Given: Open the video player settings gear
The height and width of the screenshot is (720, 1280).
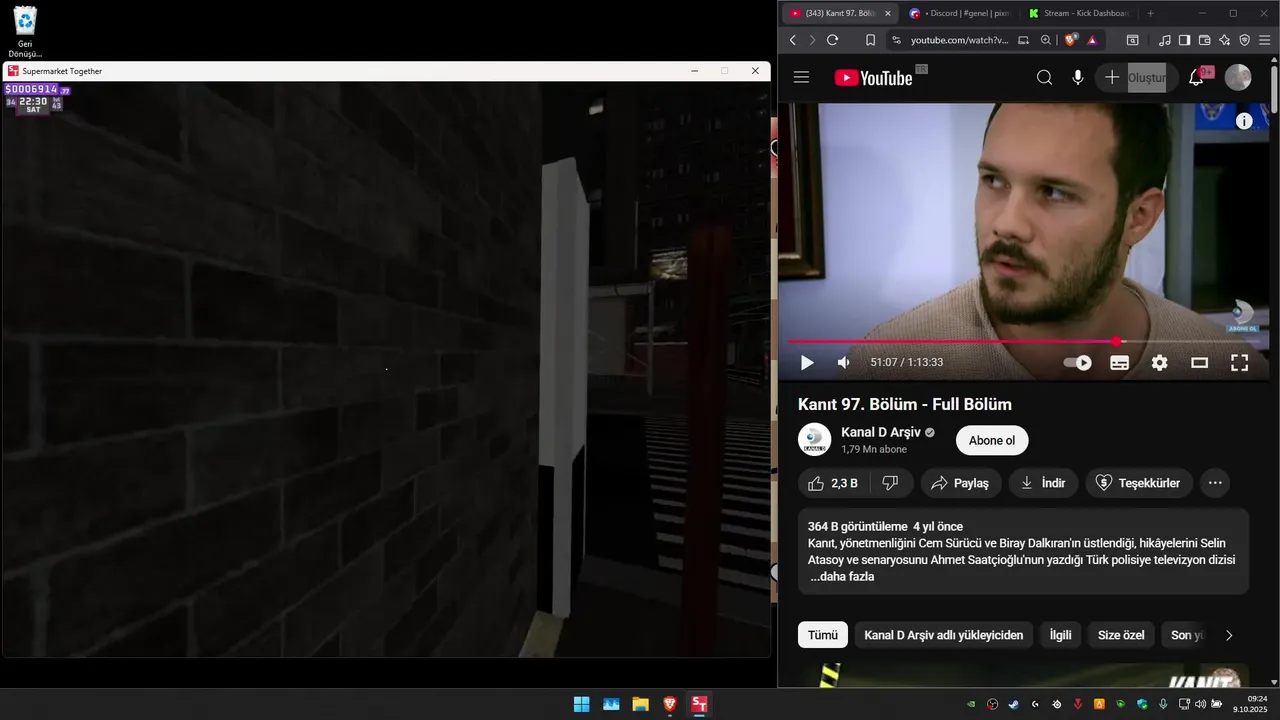Looking at the screenshot, I should pyautogui.click(x=1159, y=363).
